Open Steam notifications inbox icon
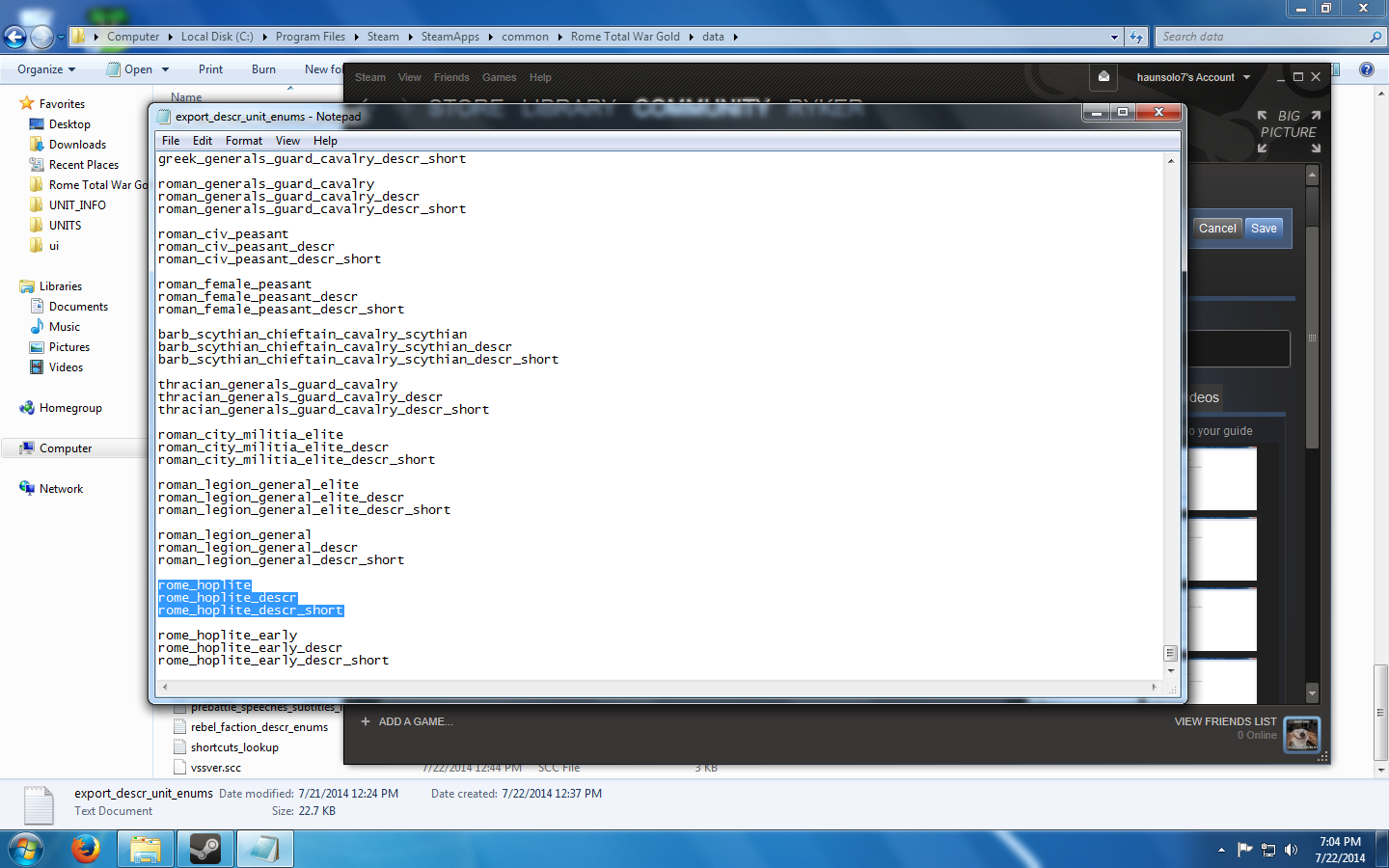Screen dimensions: 1389x868 (1103, 77)
